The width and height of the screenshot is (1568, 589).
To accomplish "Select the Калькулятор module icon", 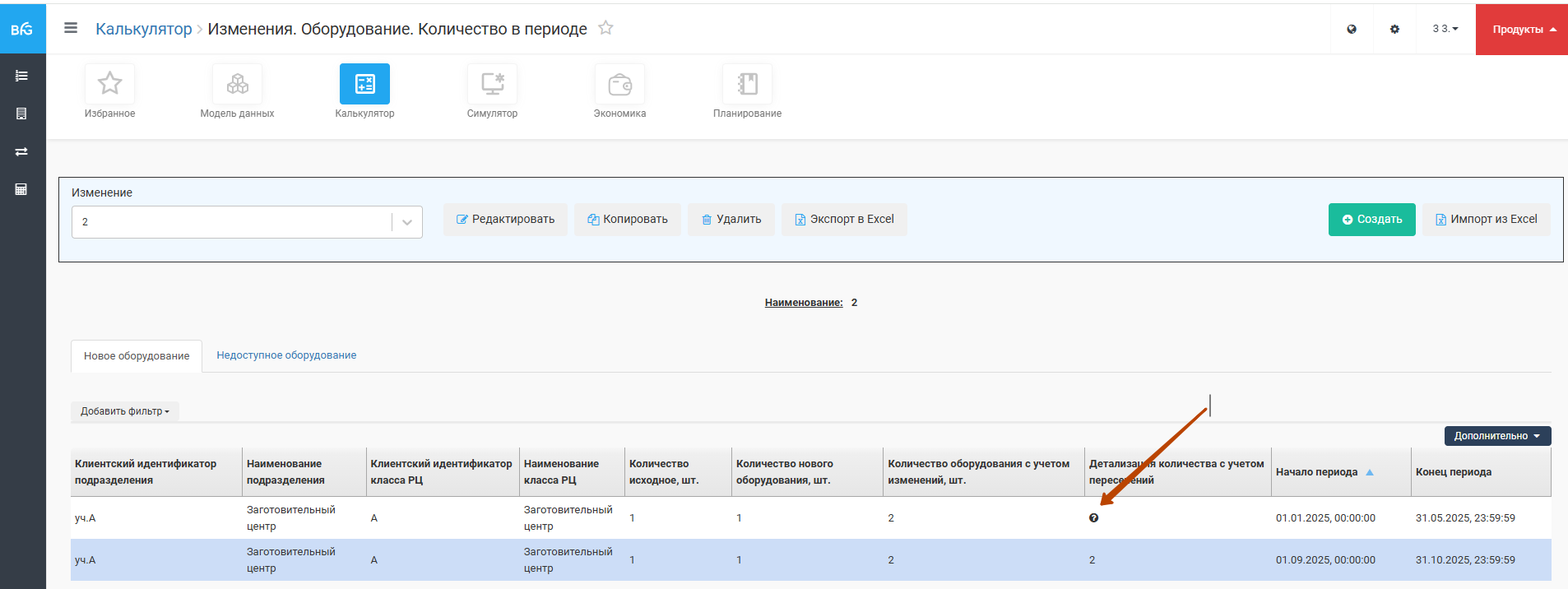I will (x=364, y=84).
